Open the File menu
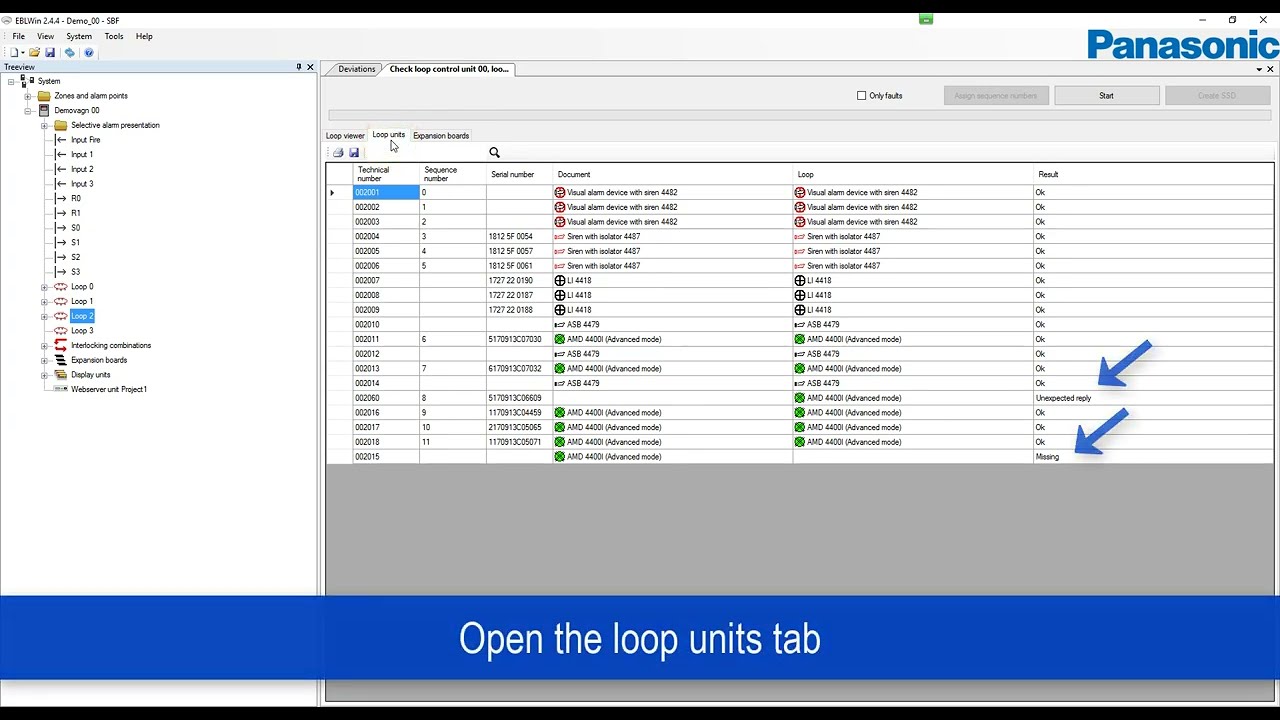 (x=19, y=36)
